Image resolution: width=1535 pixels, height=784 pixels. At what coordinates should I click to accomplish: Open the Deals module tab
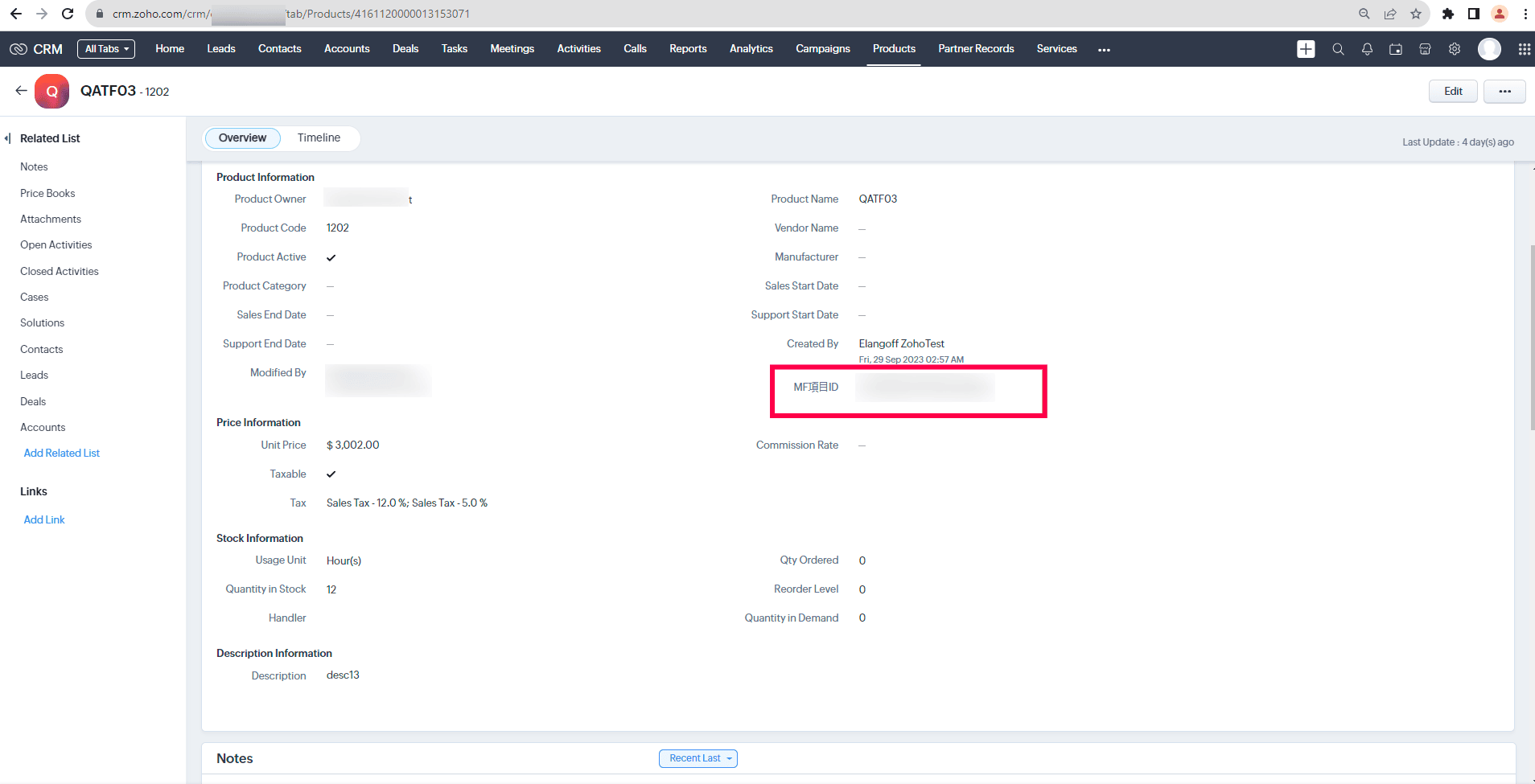(x=405, y=49)
